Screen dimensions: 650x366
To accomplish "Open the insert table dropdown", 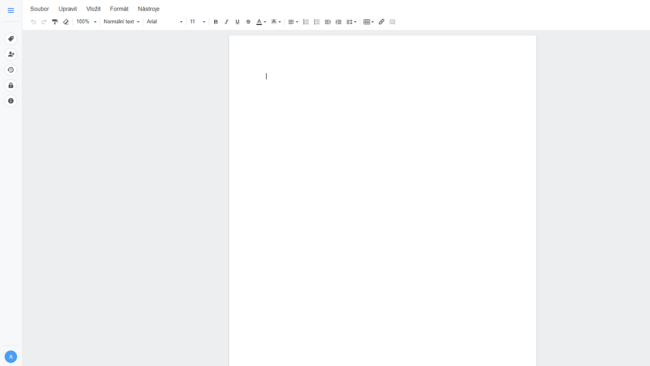I will [x=368, y=22].
